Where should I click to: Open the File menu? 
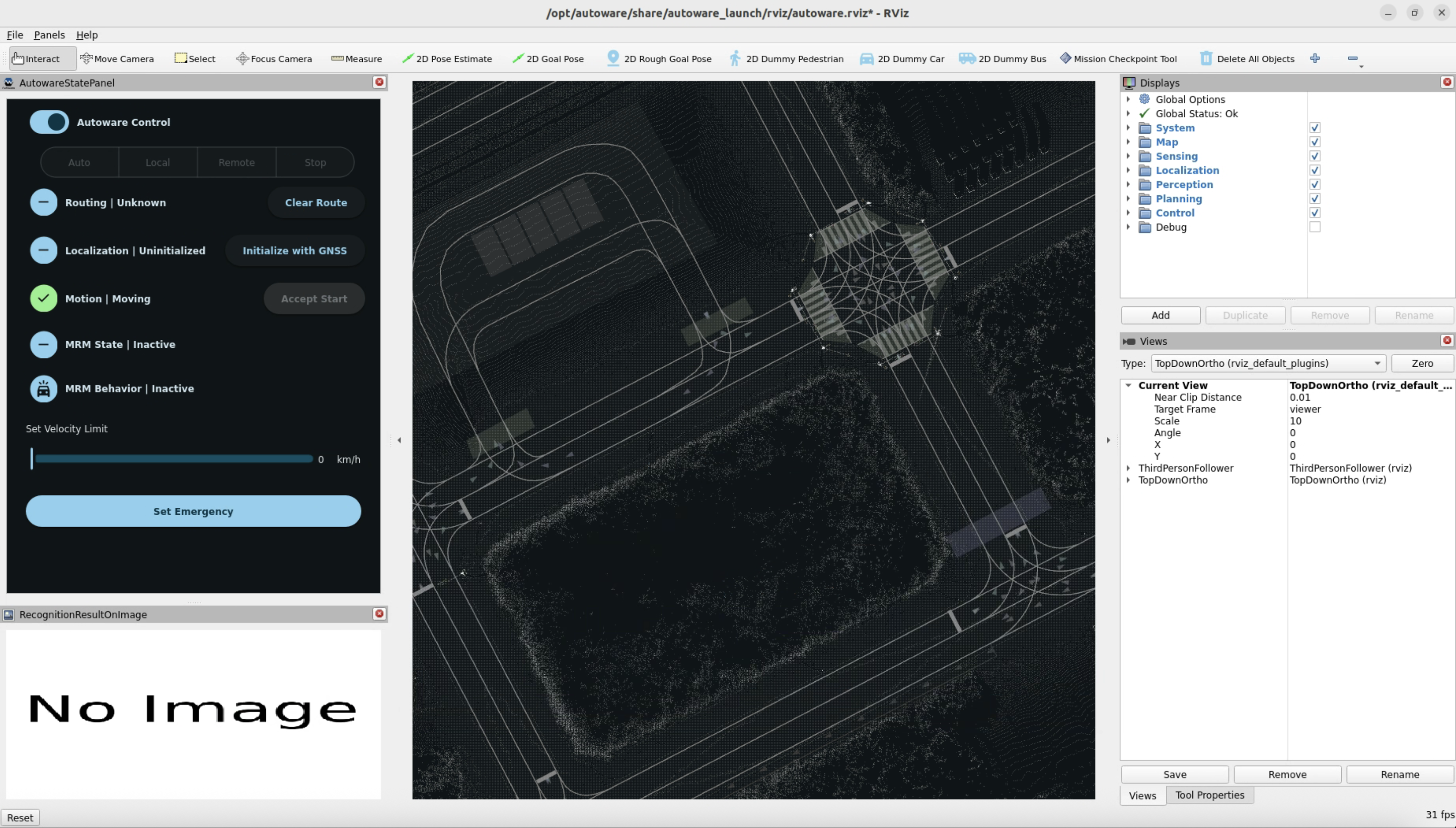[x=15, y=35]
